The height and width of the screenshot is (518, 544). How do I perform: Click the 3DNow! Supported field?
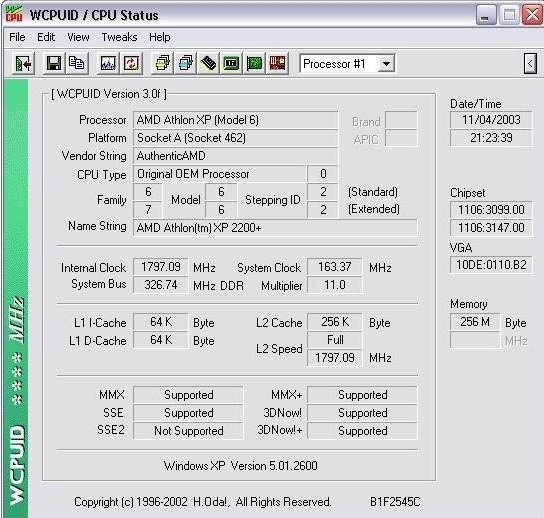pos(362,413)
